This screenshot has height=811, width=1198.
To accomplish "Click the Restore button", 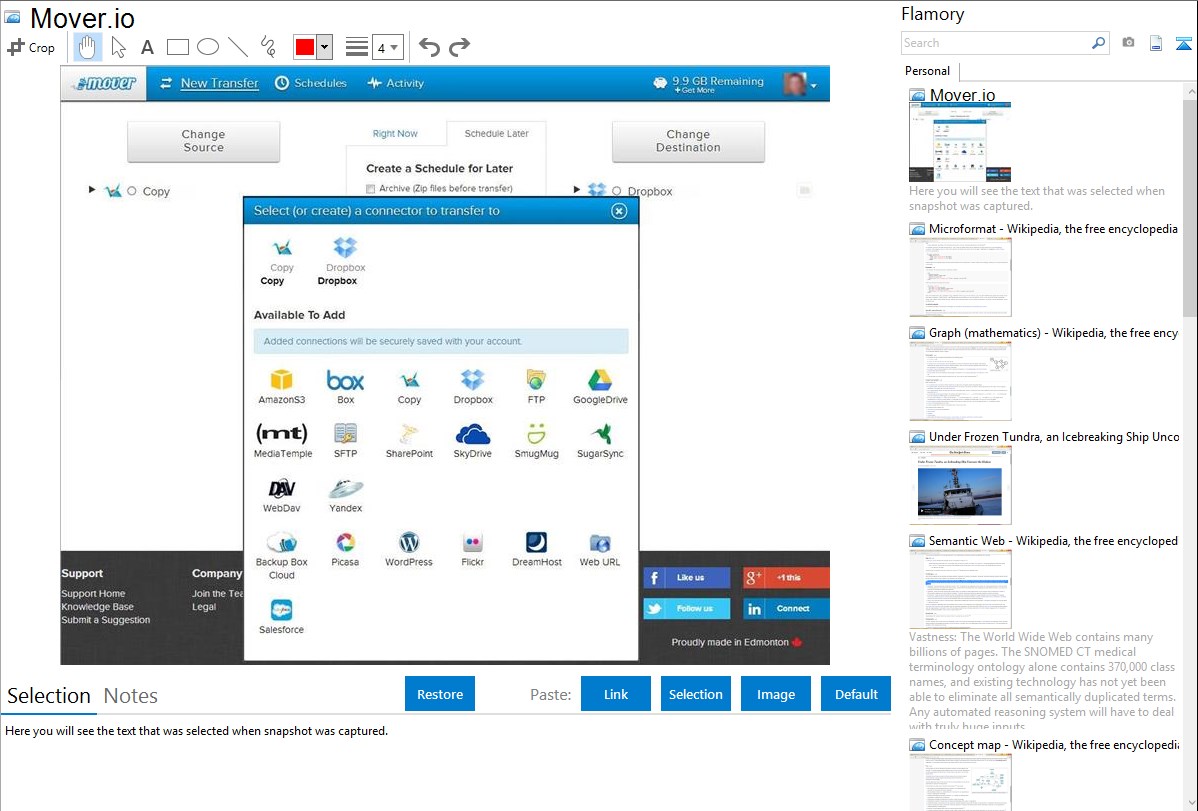I will [x=440, y=694].
